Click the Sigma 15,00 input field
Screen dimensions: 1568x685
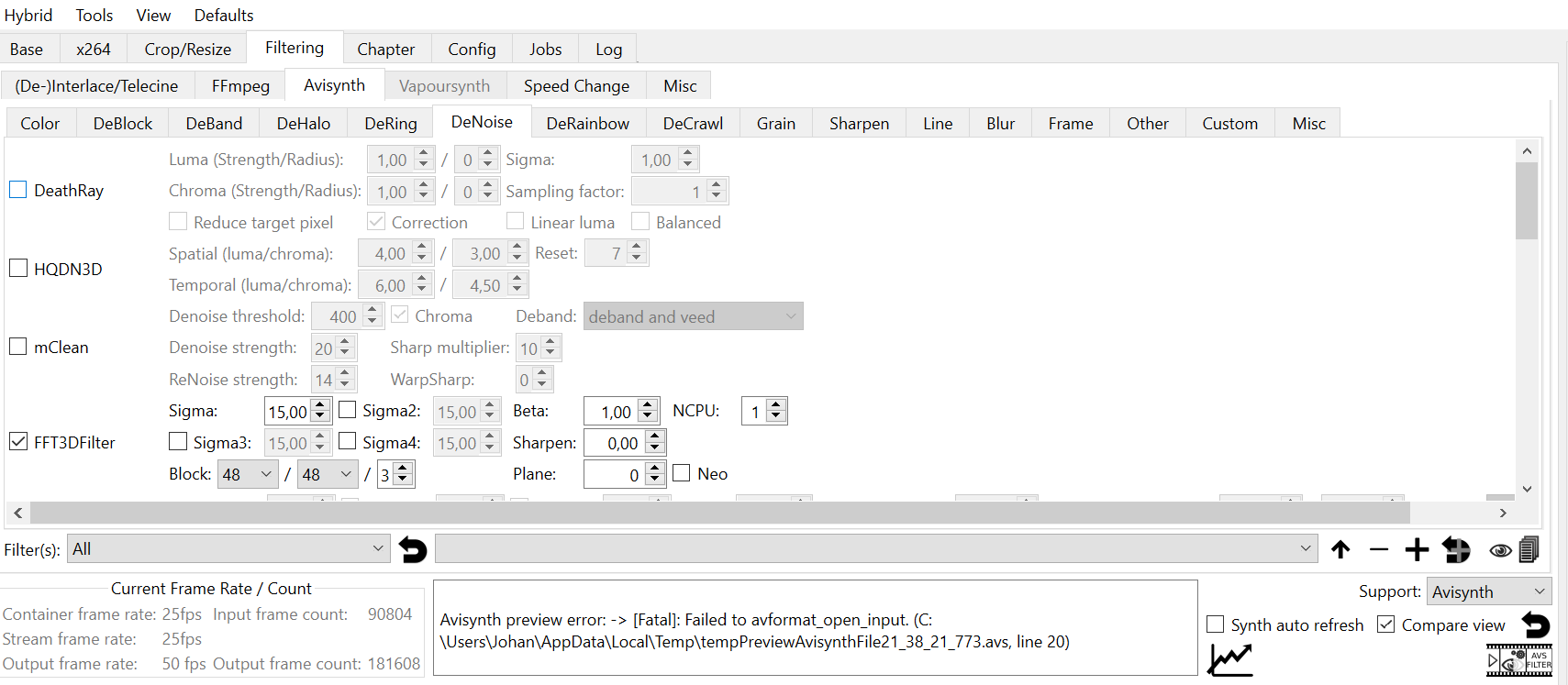click(286, 412)
